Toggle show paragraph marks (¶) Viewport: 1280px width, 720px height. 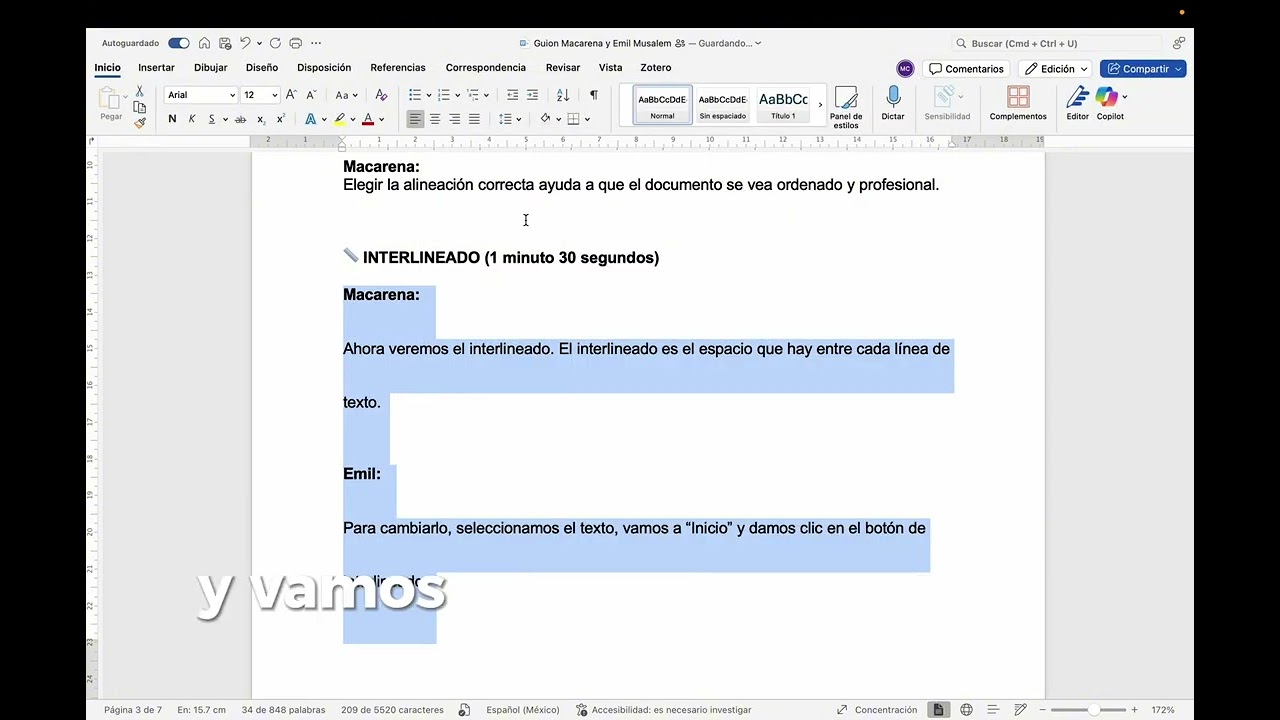coord(593,95)
